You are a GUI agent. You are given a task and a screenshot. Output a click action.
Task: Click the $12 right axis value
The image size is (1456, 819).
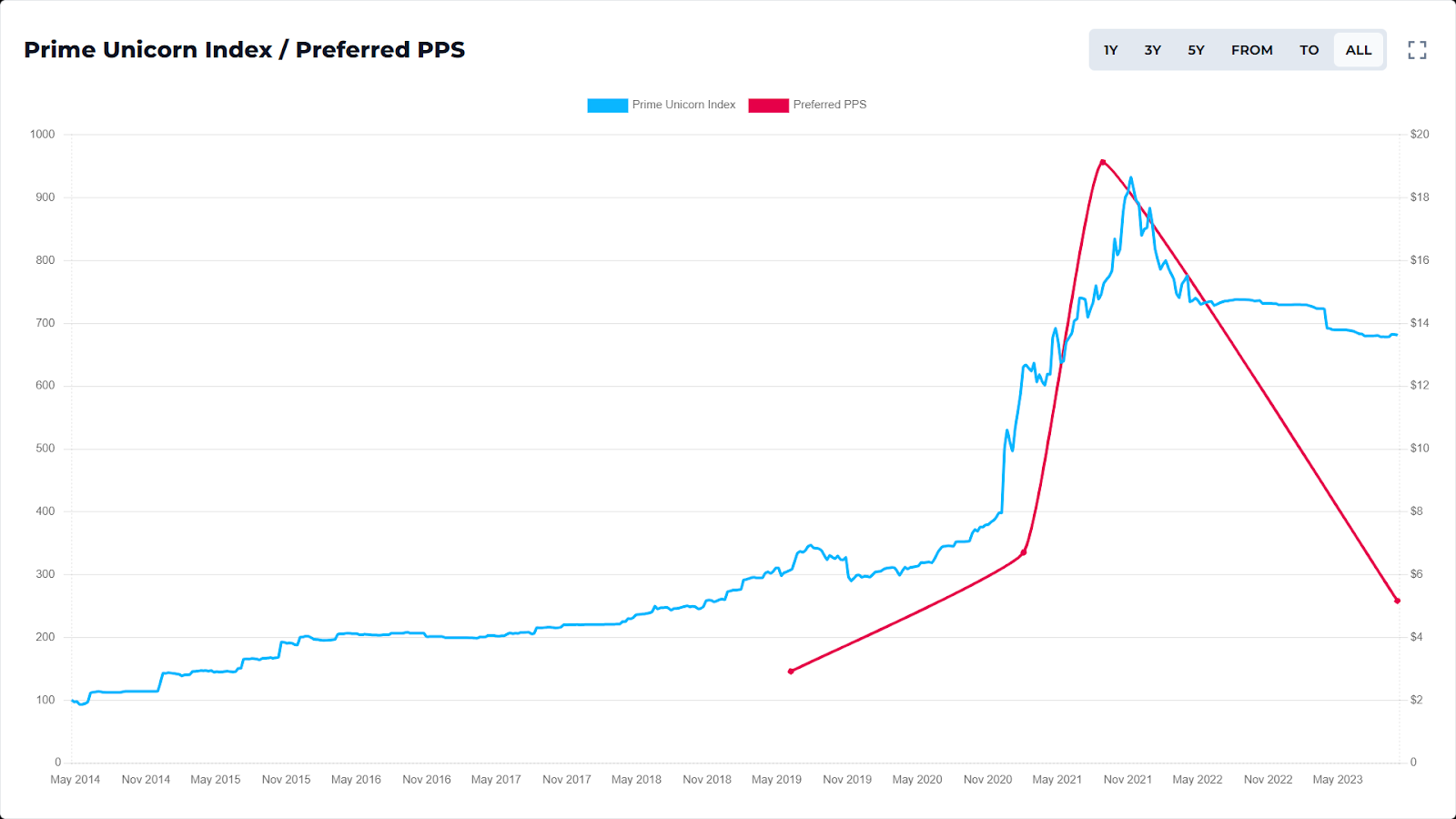click(1420, 386)
